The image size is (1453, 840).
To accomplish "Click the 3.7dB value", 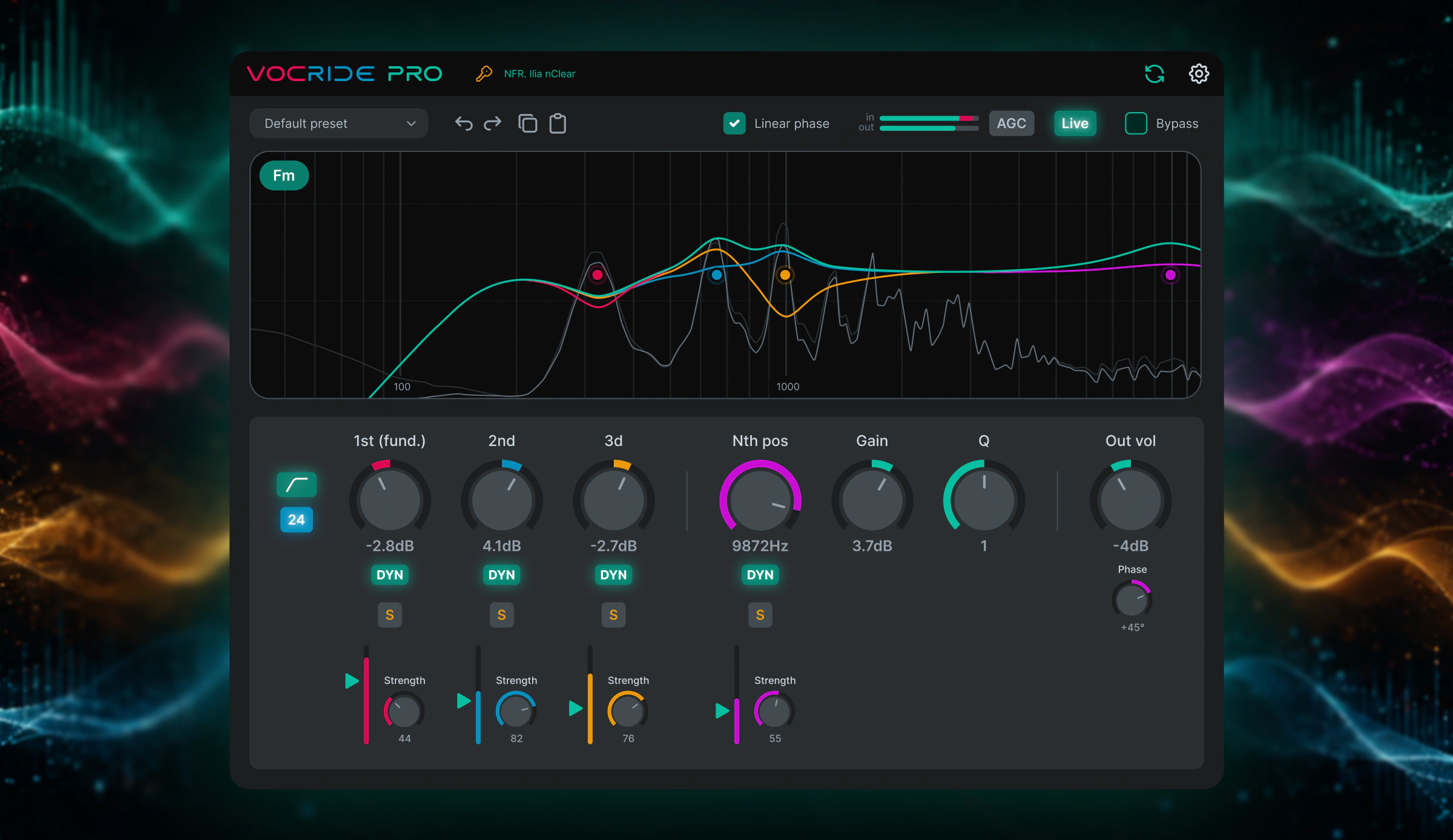I will point(872,546).
